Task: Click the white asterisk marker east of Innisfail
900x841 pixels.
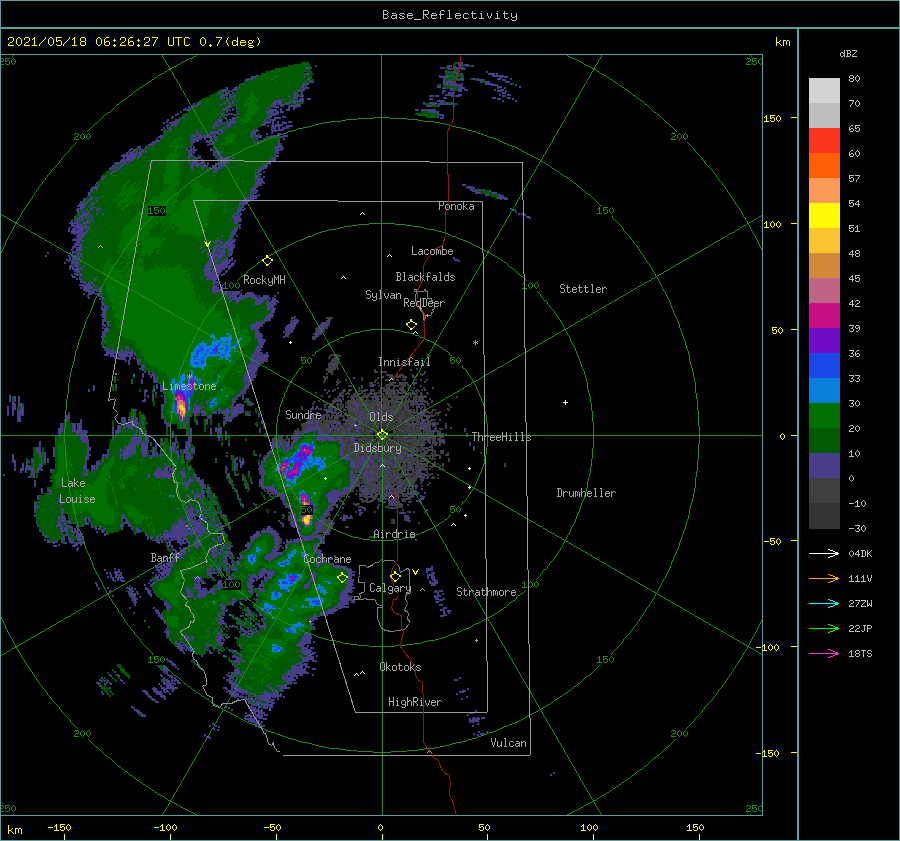Action: pyautogui.click(x=475, y=343)
